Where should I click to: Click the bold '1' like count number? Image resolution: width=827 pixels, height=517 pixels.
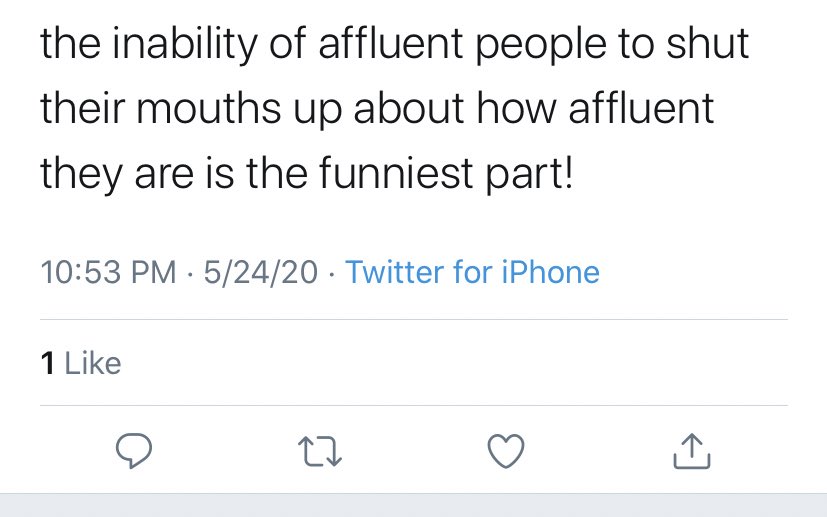click(x=47, y=363)
